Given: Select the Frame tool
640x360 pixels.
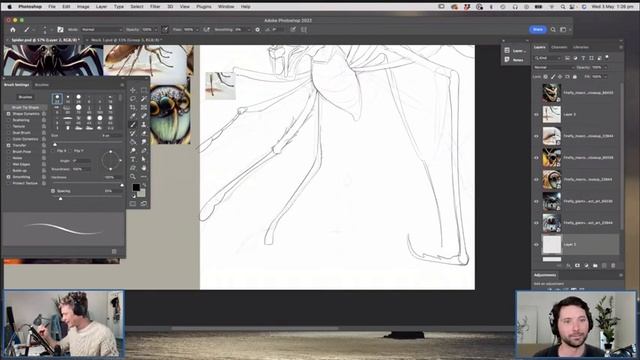Looking at the screenshot, I should coord(144,107).
